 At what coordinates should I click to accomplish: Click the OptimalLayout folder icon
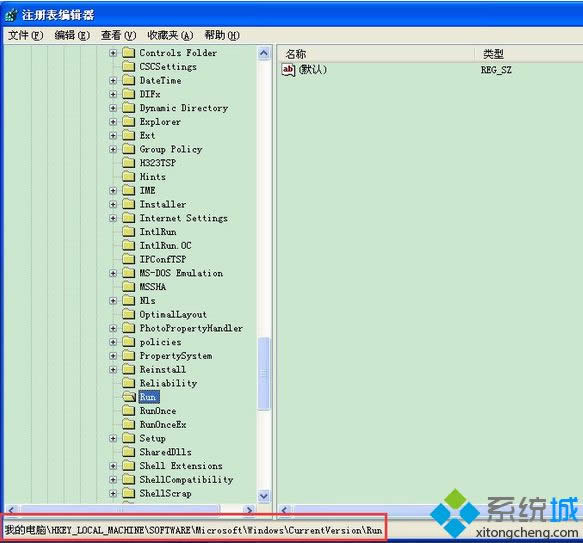point(129,314)
